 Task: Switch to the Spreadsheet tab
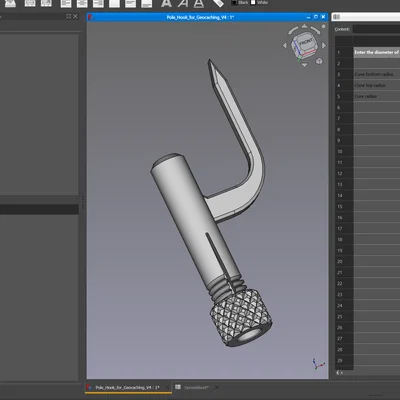(x=196, y=387)
